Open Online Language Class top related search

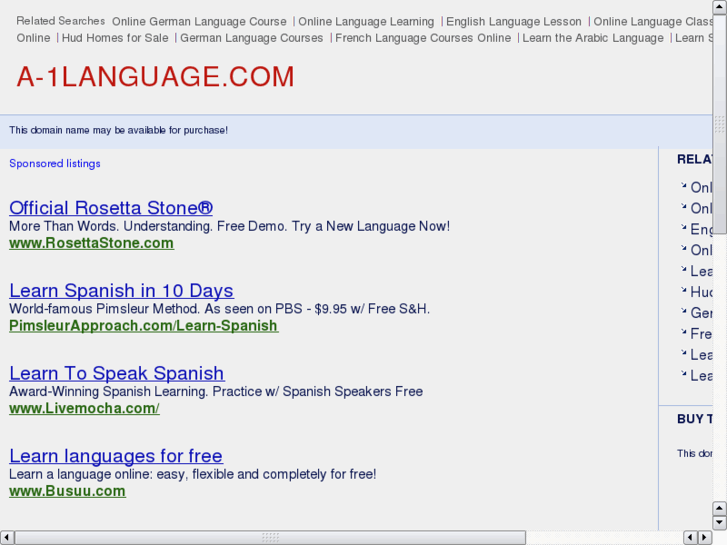pyautogui.click(x=653, y=22)
